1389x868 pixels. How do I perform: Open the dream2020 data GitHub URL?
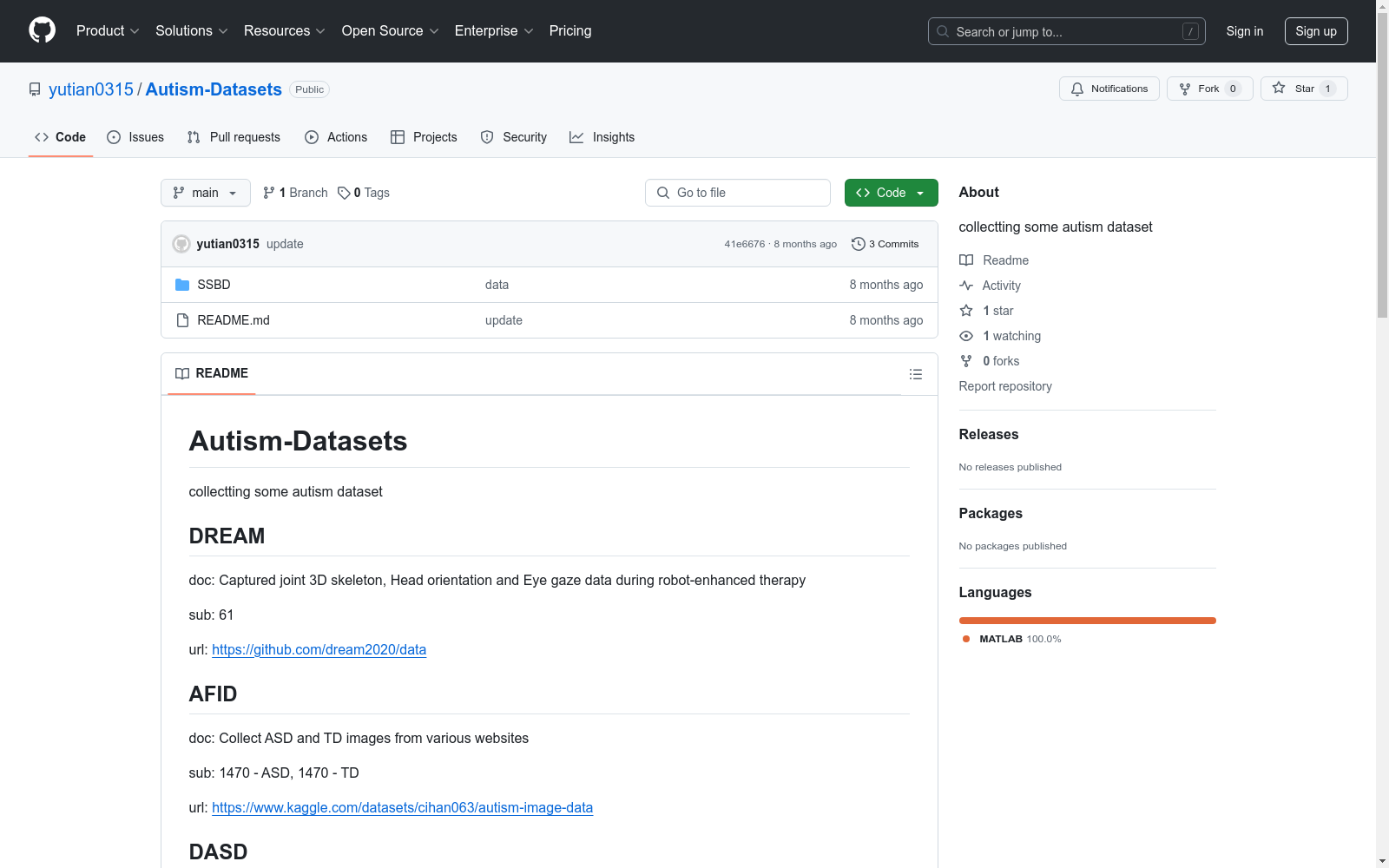(319, 649)
